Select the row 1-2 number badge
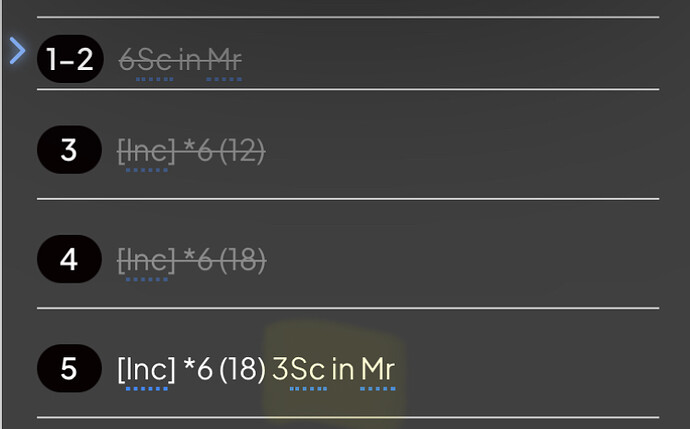This screenshot has width=690, height=429. pos(70,59)
